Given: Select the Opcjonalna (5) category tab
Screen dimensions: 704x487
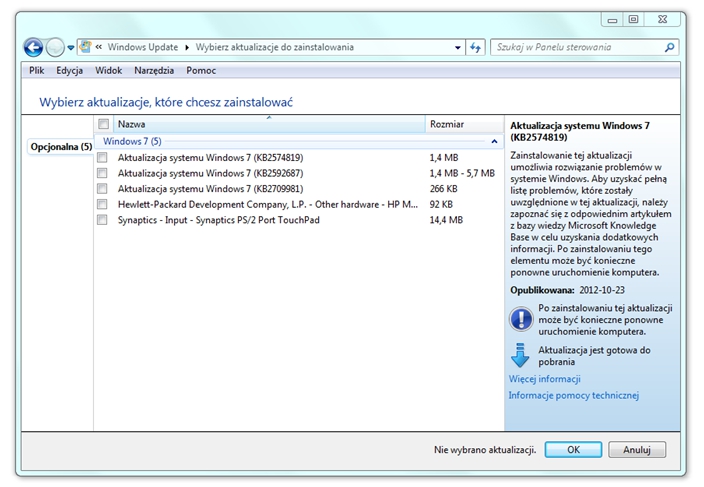Looking at the screenshot, I should [x=61, y=147].
